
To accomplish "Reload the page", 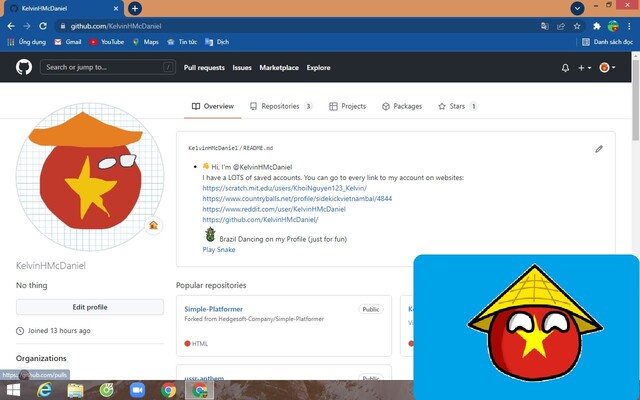I will (43, 26).
